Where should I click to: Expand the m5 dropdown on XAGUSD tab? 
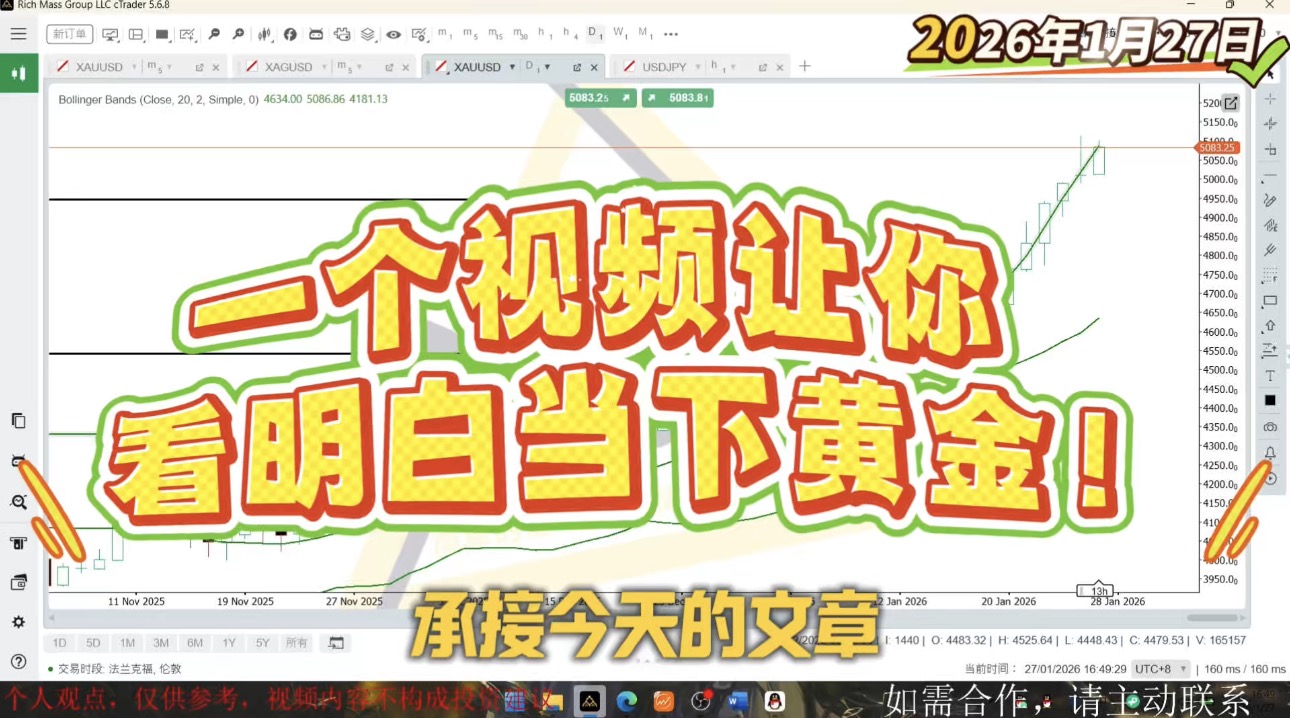pyautogui.click(x=358, y=67)
